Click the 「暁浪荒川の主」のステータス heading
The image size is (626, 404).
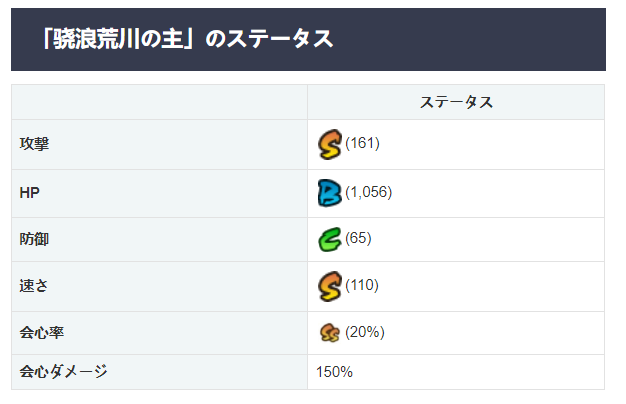188,39
